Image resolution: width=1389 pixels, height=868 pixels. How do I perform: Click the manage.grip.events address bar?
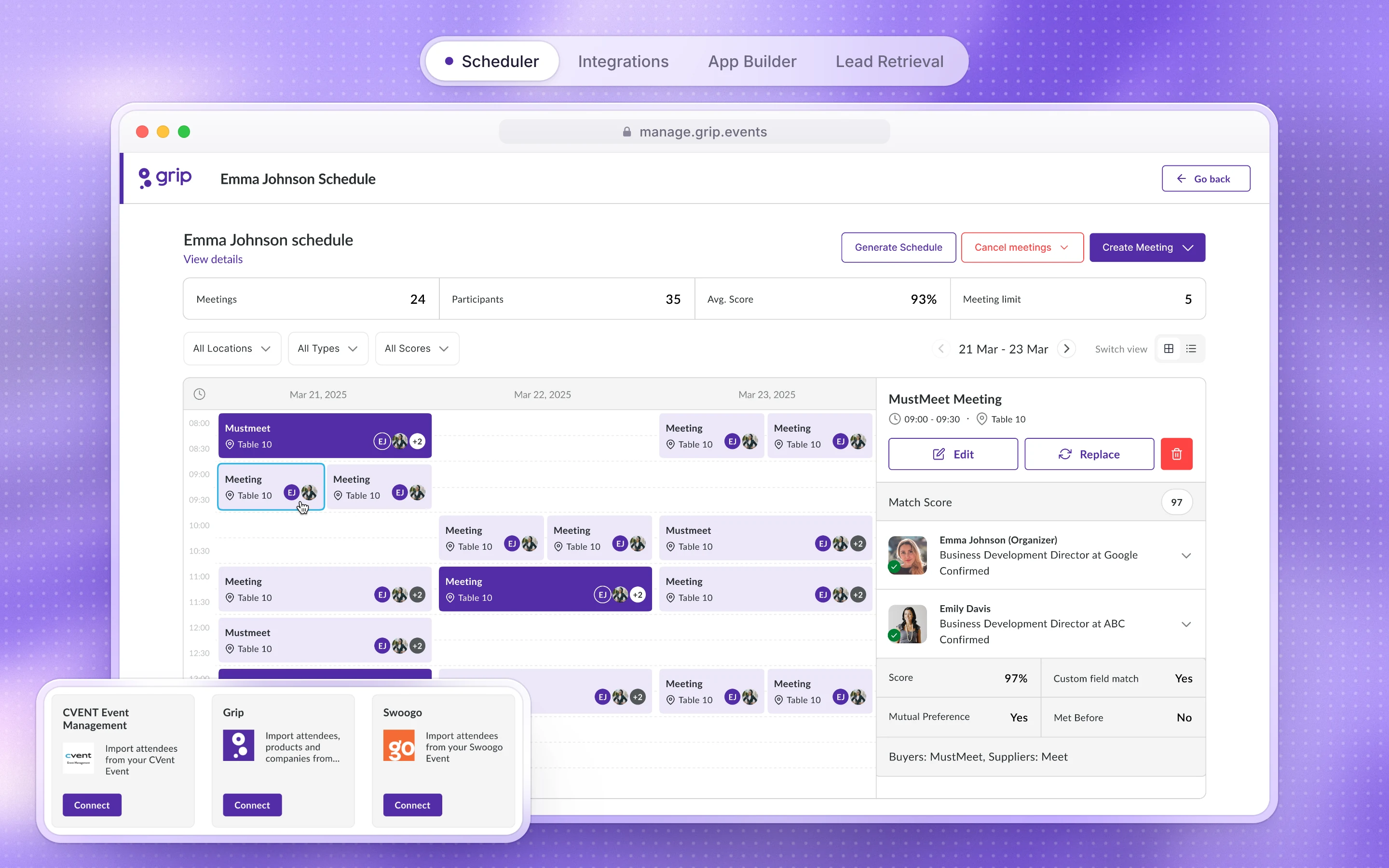[694, 132]
